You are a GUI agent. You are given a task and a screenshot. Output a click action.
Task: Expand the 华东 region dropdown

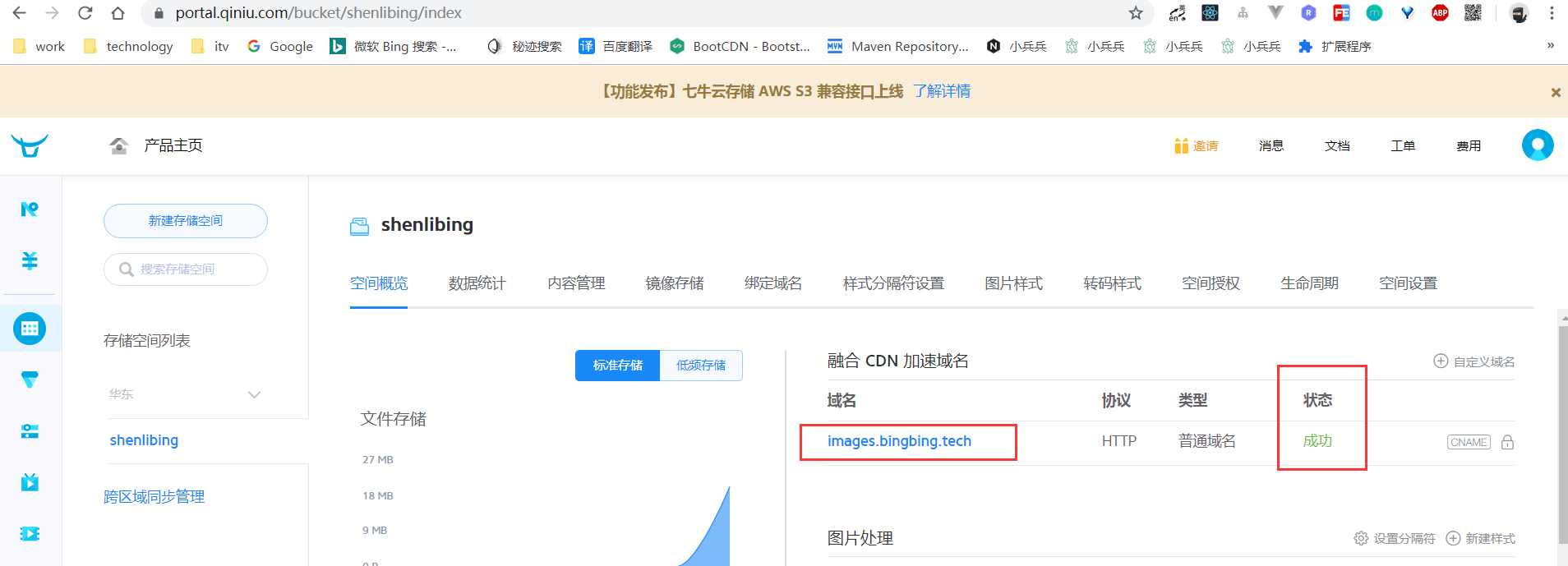point(186,394)
